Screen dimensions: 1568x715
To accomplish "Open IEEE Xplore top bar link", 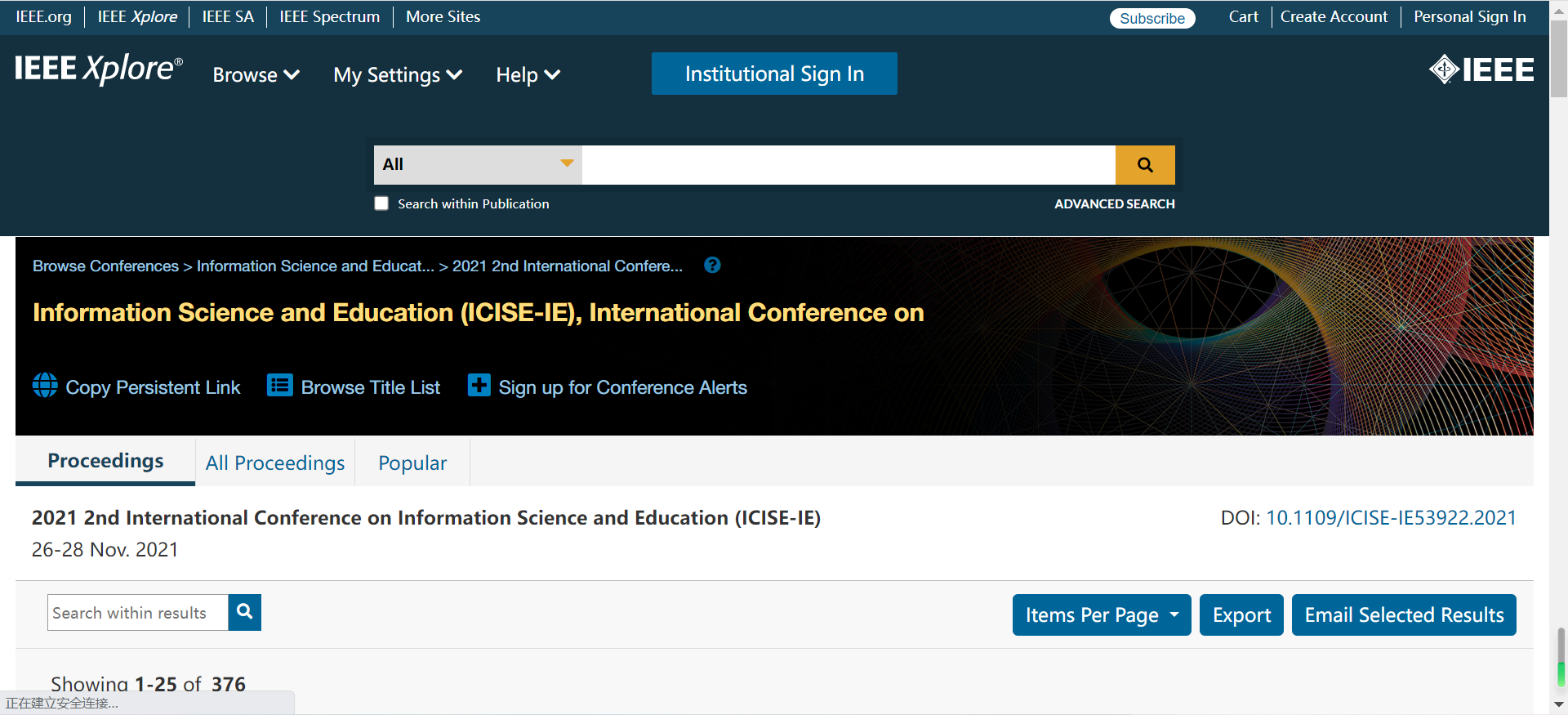I will [137, 17].
